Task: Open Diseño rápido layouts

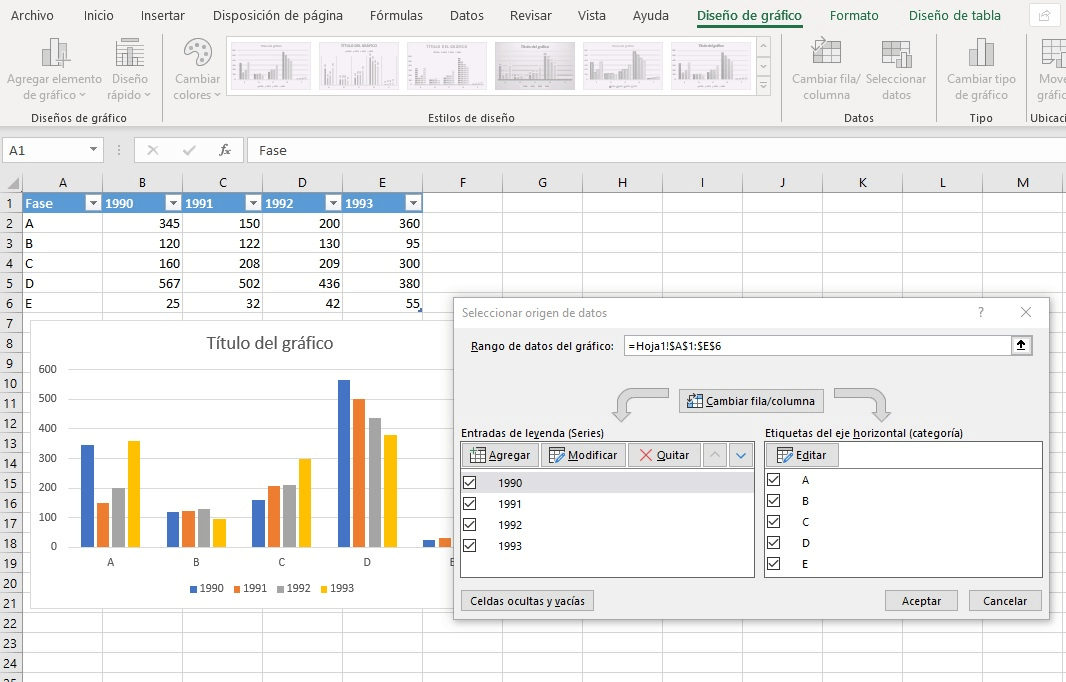Action: (129, 70)
